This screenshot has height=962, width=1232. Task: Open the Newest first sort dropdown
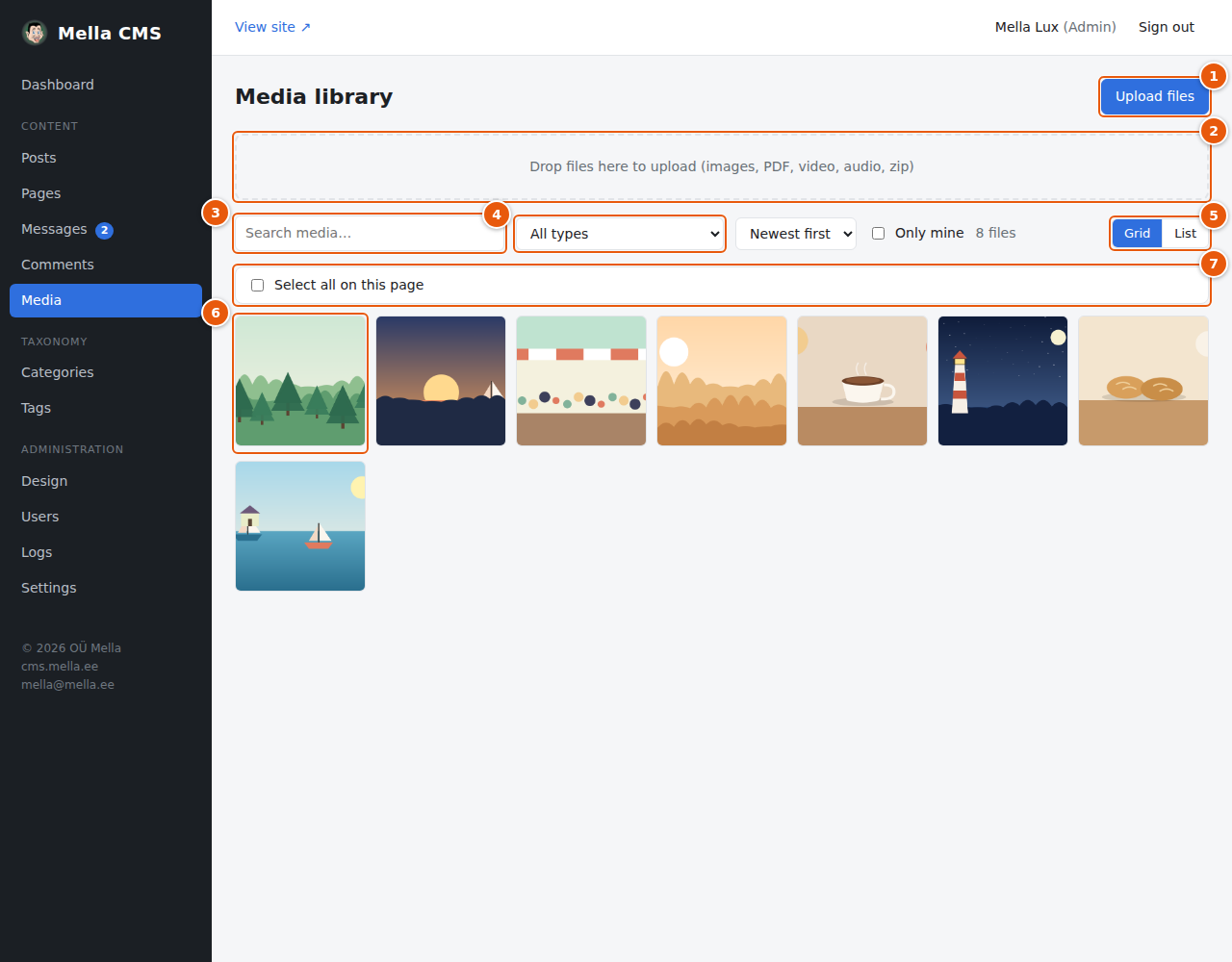tap(796, 234)
